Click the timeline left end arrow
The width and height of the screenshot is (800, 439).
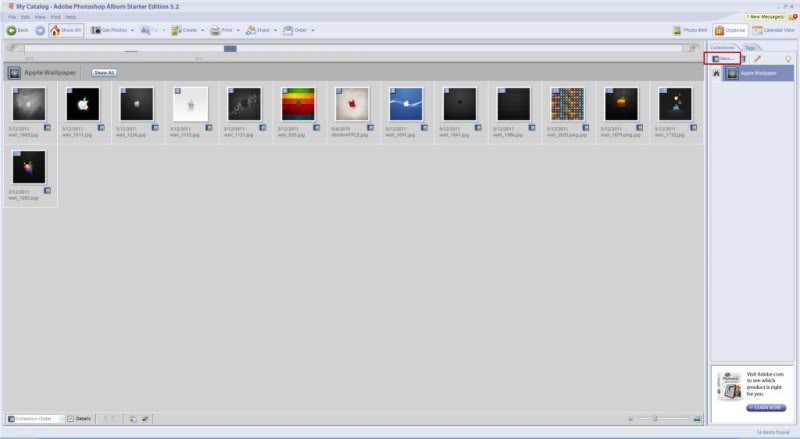[x=14, y=48]
